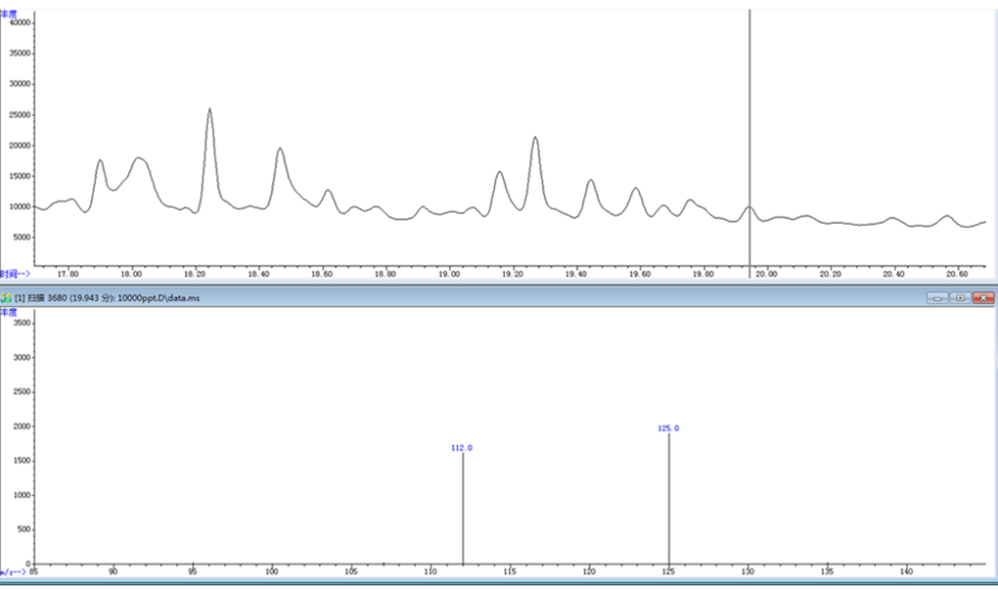
Task: Choose the peak near 17.90 minutes
Action: 100,160
